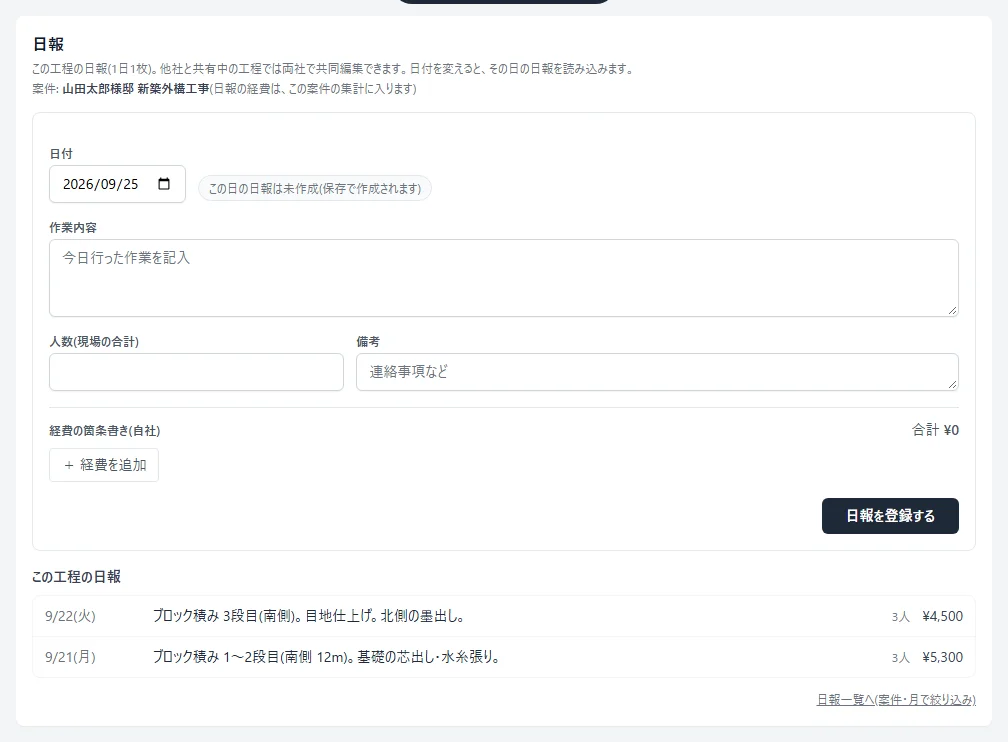Click the この日の日報は未作成 status badge

coord(315,188)
